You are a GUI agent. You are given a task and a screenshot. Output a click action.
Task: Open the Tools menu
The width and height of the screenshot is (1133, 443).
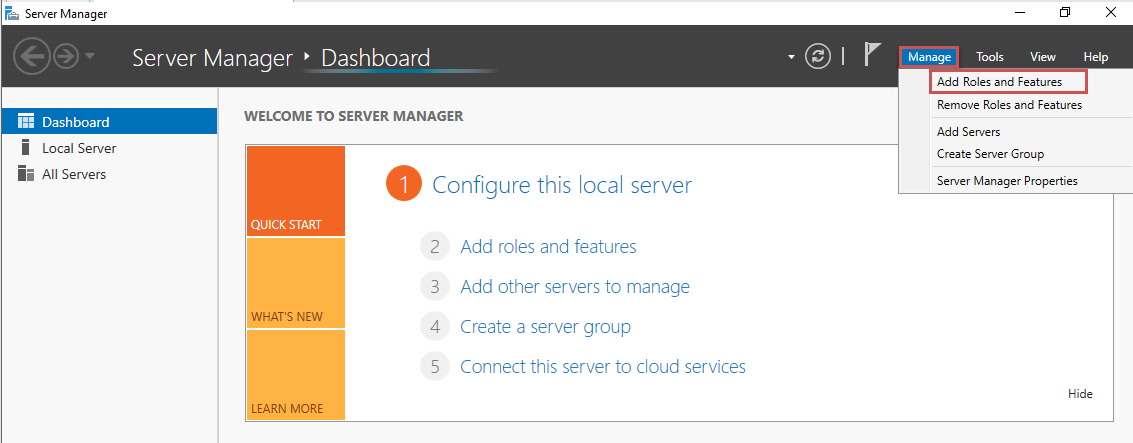989,57
